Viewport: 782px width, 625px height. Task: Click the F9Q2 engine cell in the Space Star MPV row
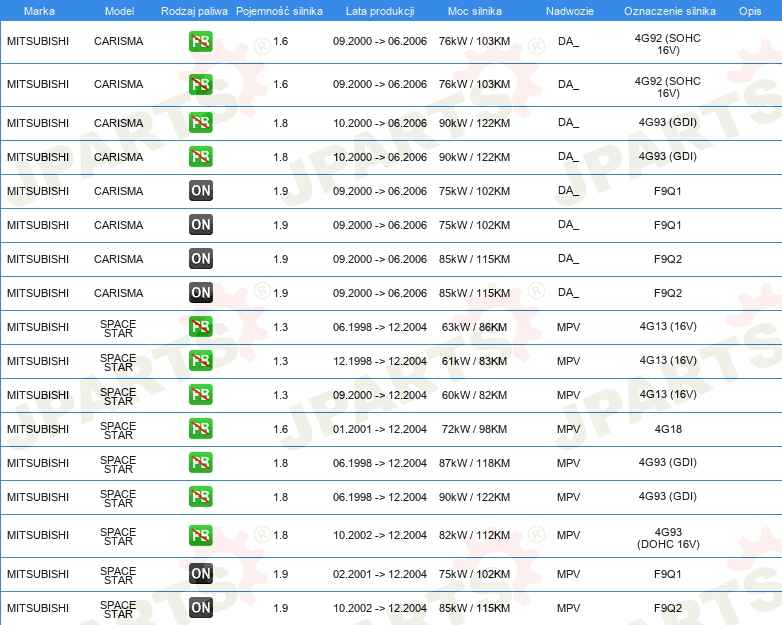tap(668, 608)
